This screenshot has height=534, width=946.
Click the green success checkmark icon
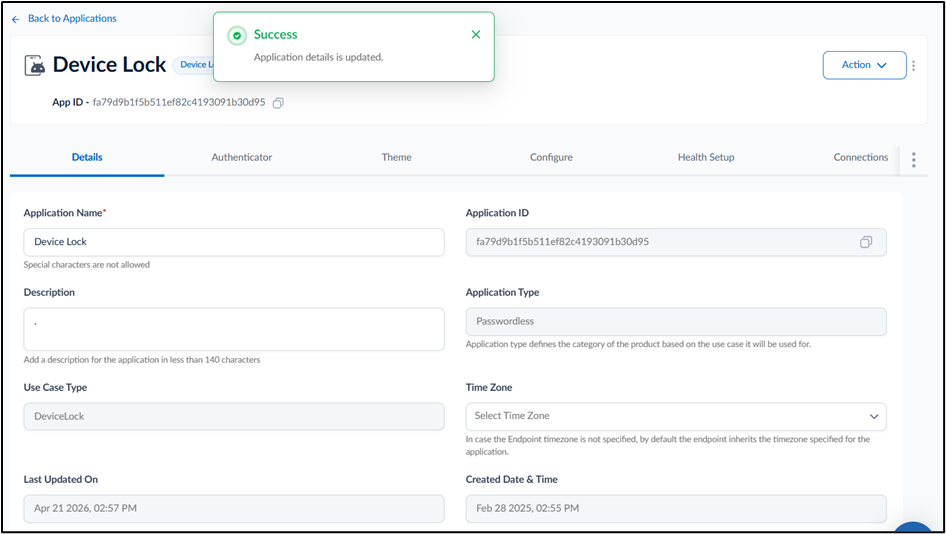pos(237,36)
